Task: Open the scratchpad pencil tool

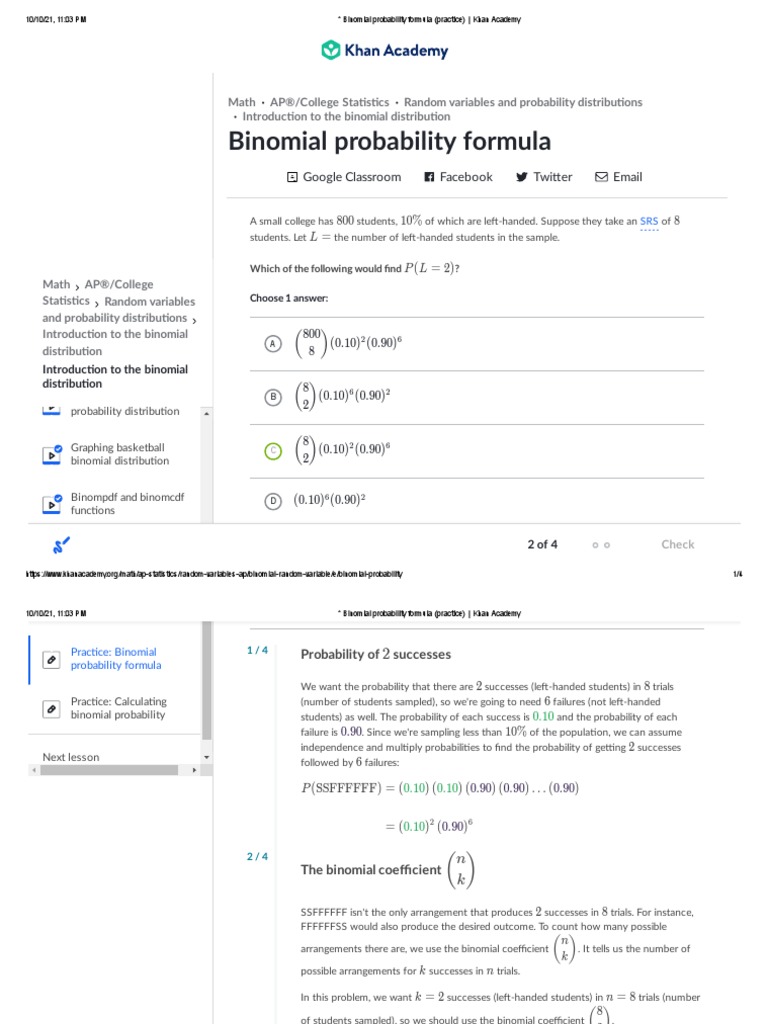Action: (x=61, y=545)
